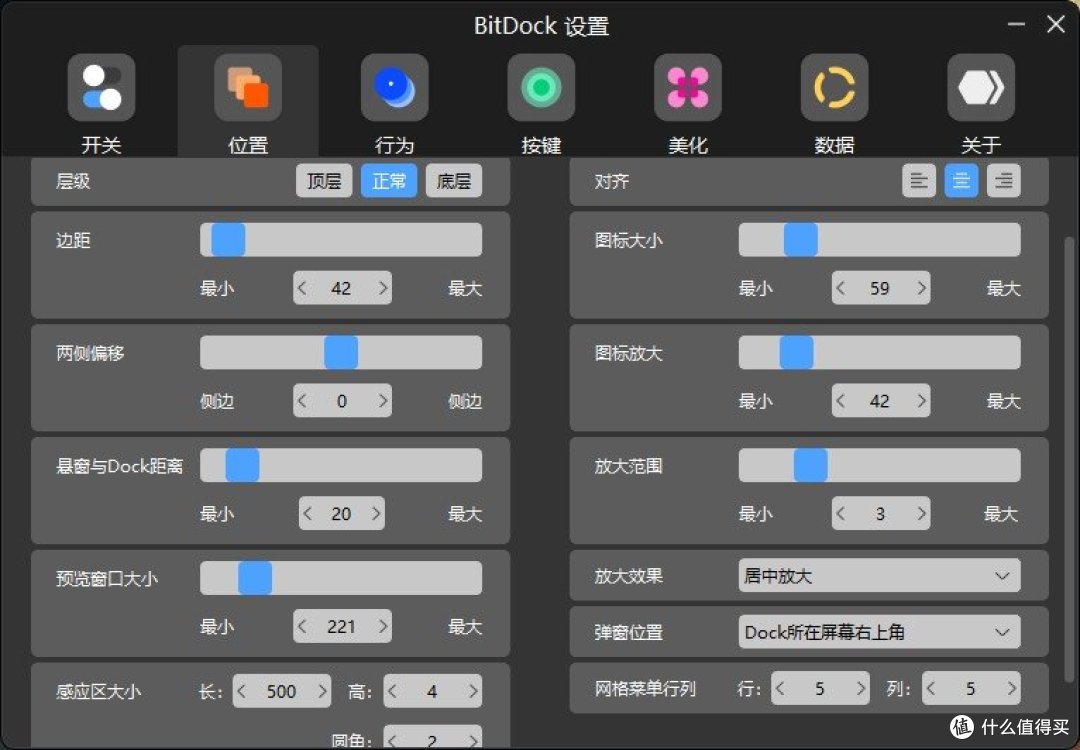
Task: Set layer to 底层
Action: click(x=454, y=181)
